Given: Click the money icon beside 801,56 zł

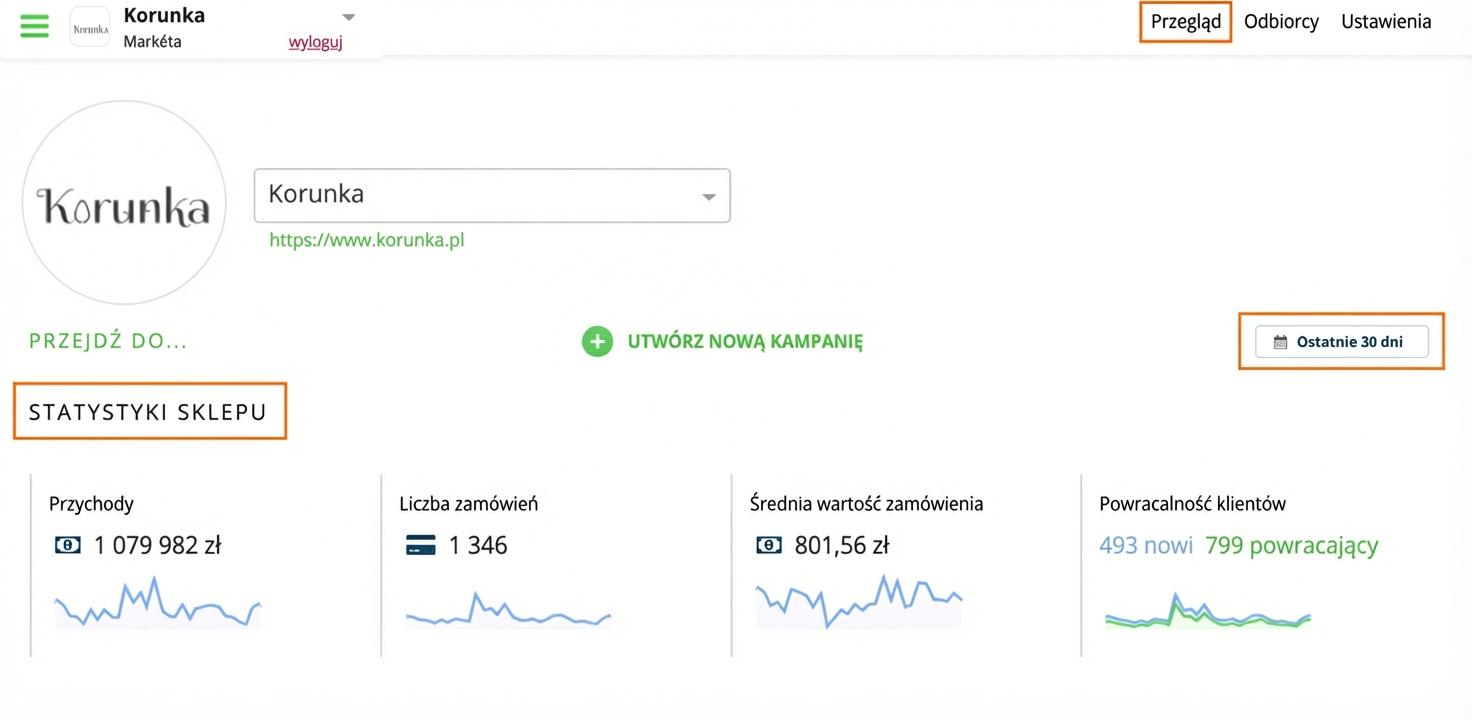Looking at the screenshot, I should 768,545.
